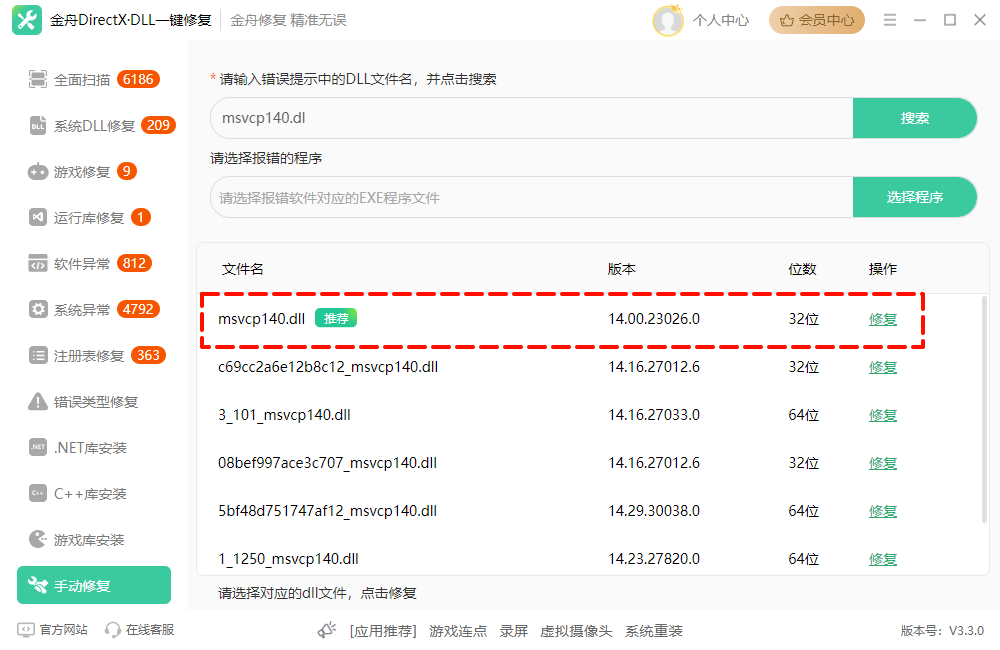This screenshot has height=650, width=1000.
Task: Go to C++库安装 section
Action: pyautogui.click(x=94, y=493)
